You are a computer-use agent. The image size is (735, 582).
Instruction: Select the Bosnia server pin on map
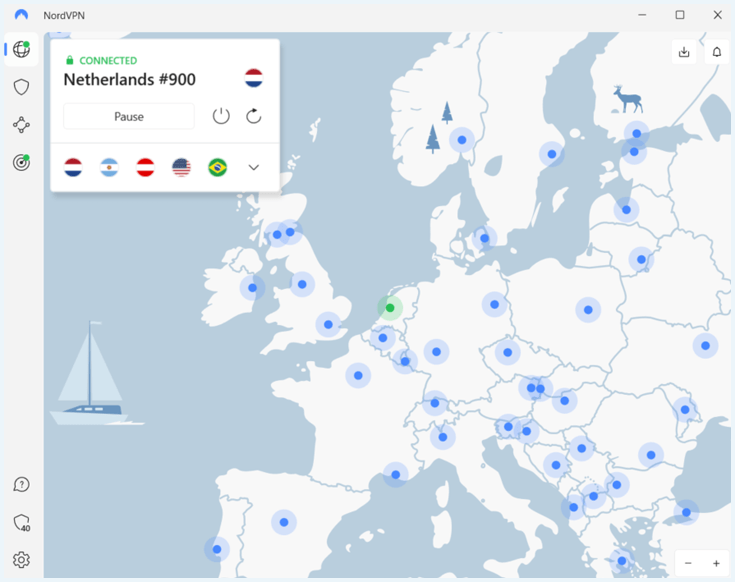(556, 465)
